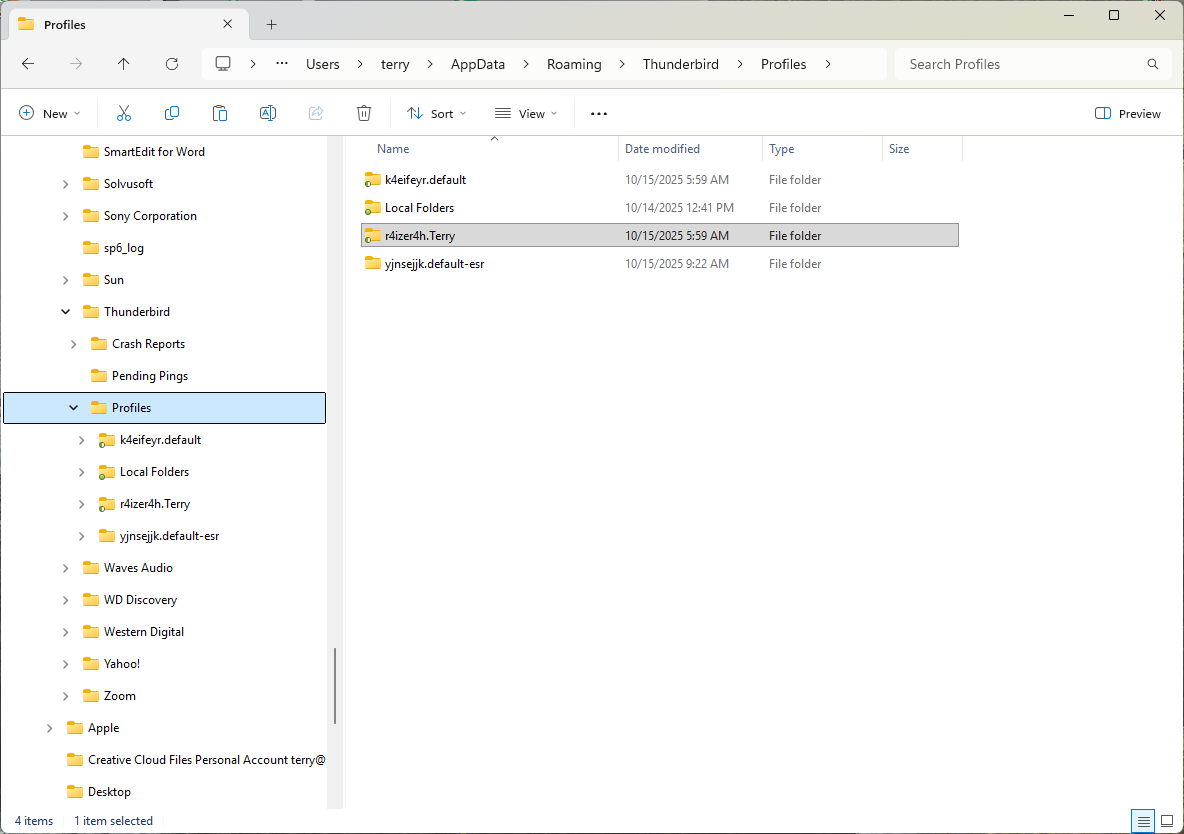The width and height of the screenshot is (1184, 834).
Task: Toggle the Preview pane
Action: 1128,114
